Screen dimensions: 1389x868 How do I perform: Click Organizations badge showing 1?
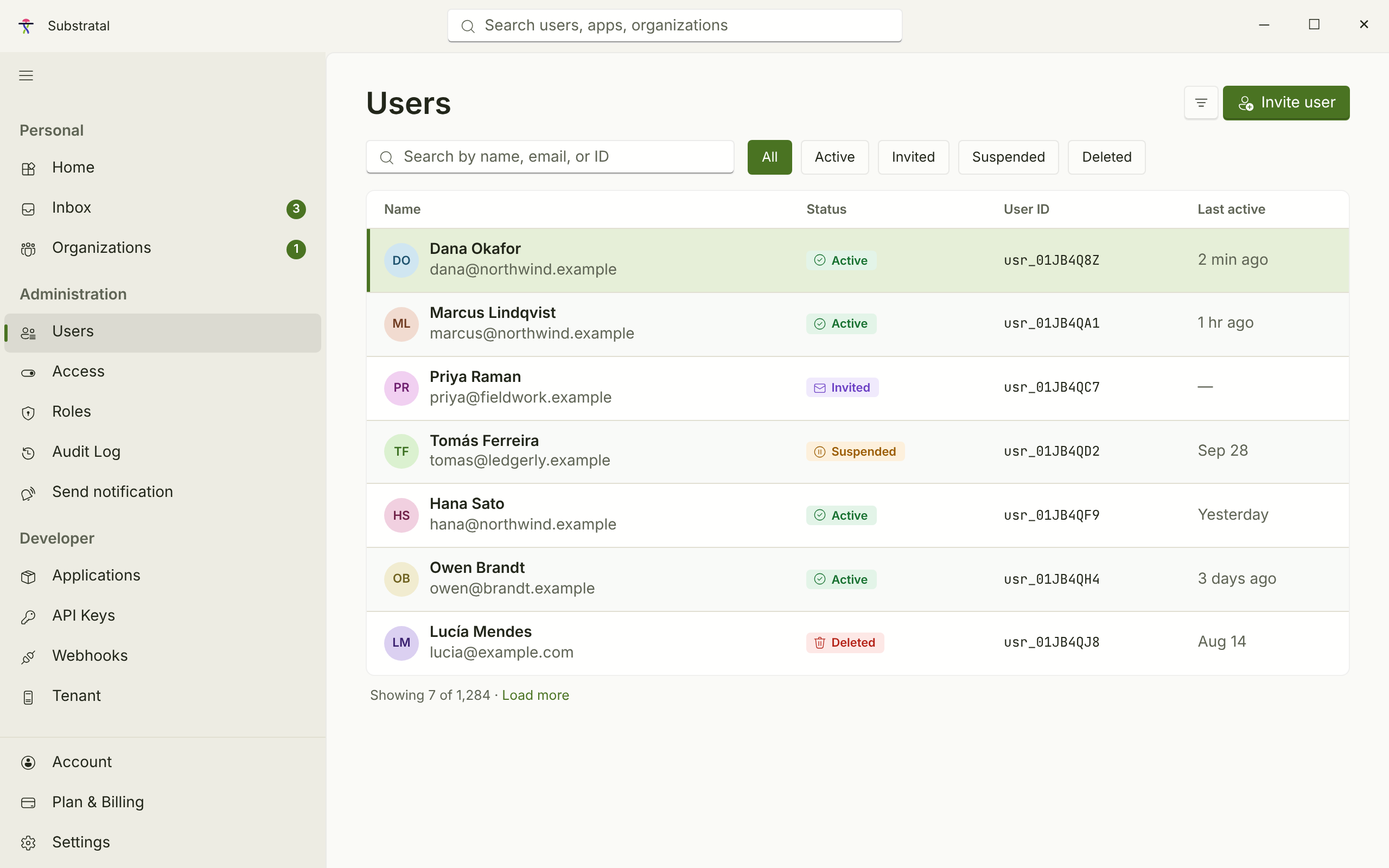(x=296, y=248)
